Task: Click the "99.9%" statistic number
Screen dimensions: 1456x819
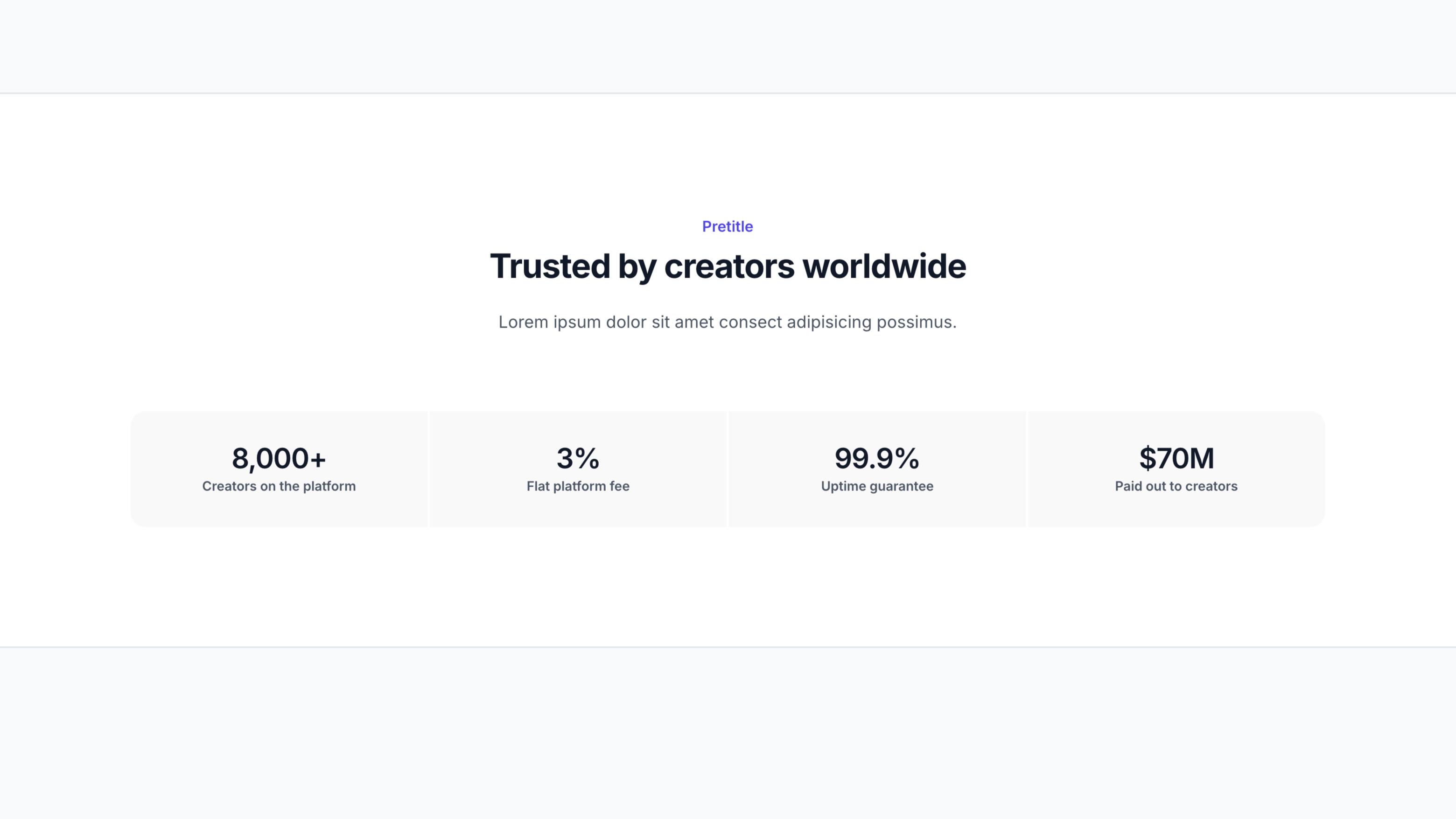Action: (877, 458)
